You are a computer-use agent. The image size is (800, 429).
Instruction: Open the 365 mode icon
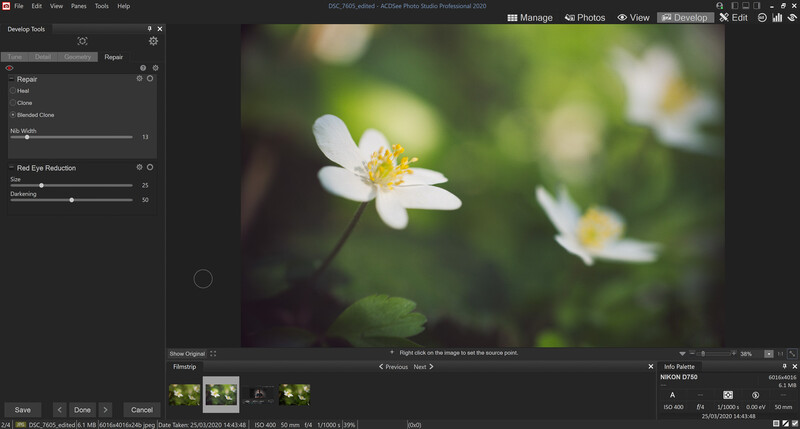tap(762, 17)
